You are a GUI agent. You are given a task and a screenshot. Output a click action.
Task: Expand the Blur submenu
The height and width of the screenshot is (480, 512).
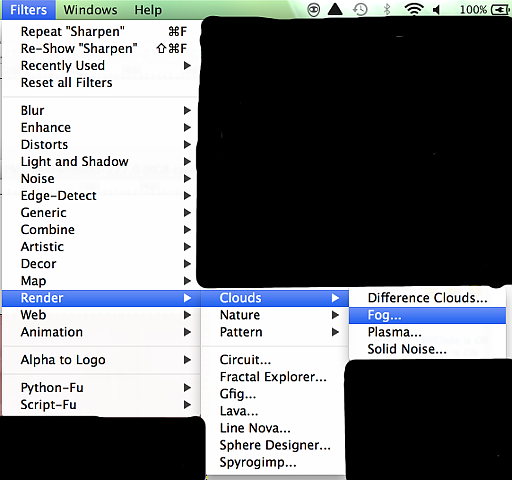[x=101, y=110]
